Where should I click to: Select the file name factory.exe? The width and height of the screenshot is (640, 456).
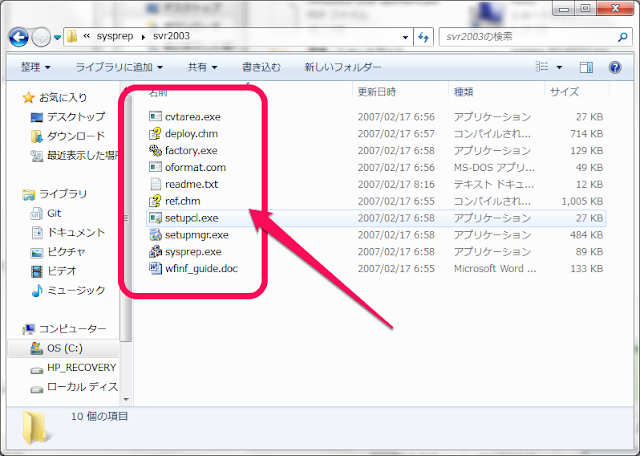(191, 151)
